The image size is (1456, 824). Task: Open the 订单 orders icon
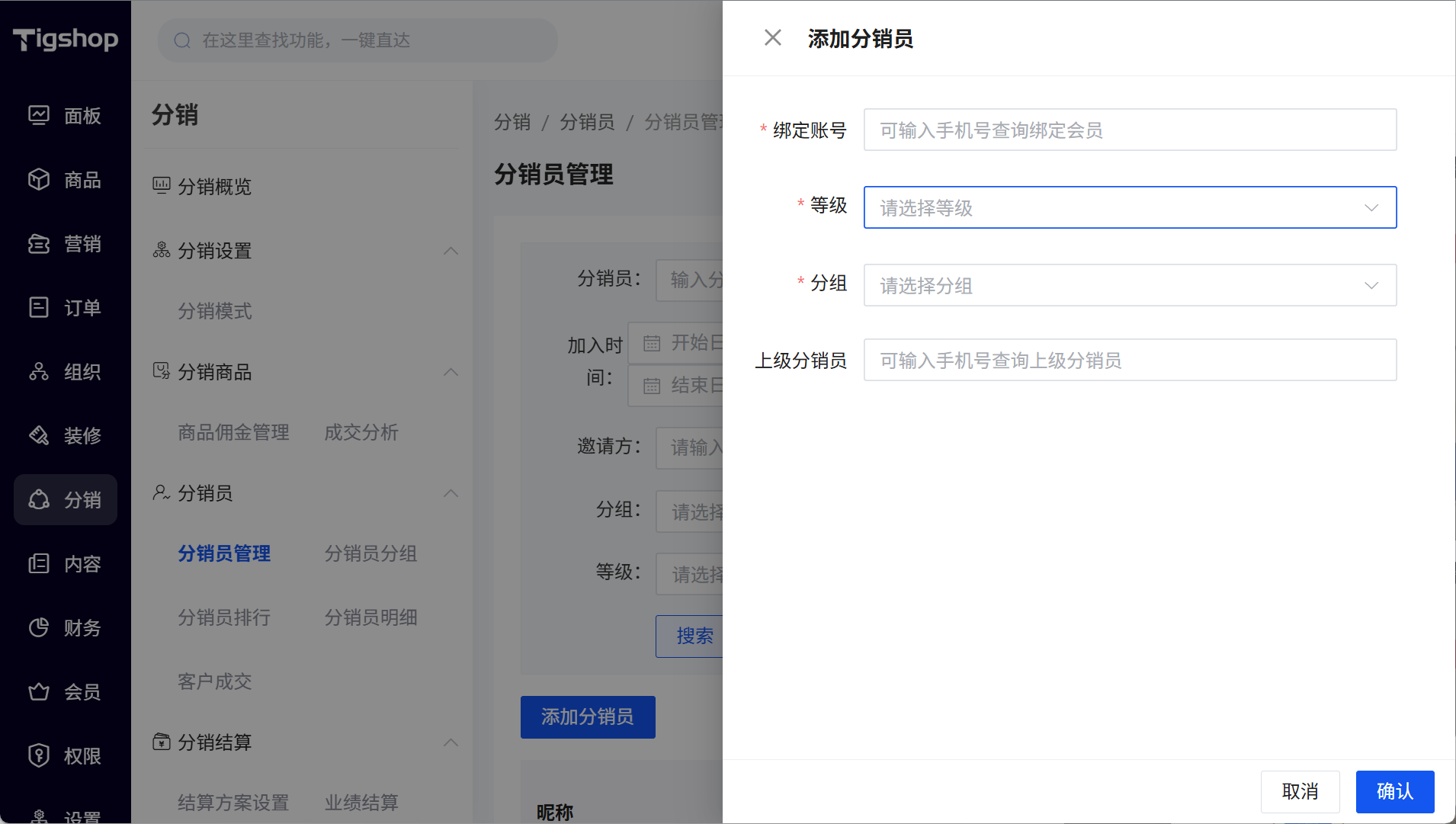tap(39, 307)
